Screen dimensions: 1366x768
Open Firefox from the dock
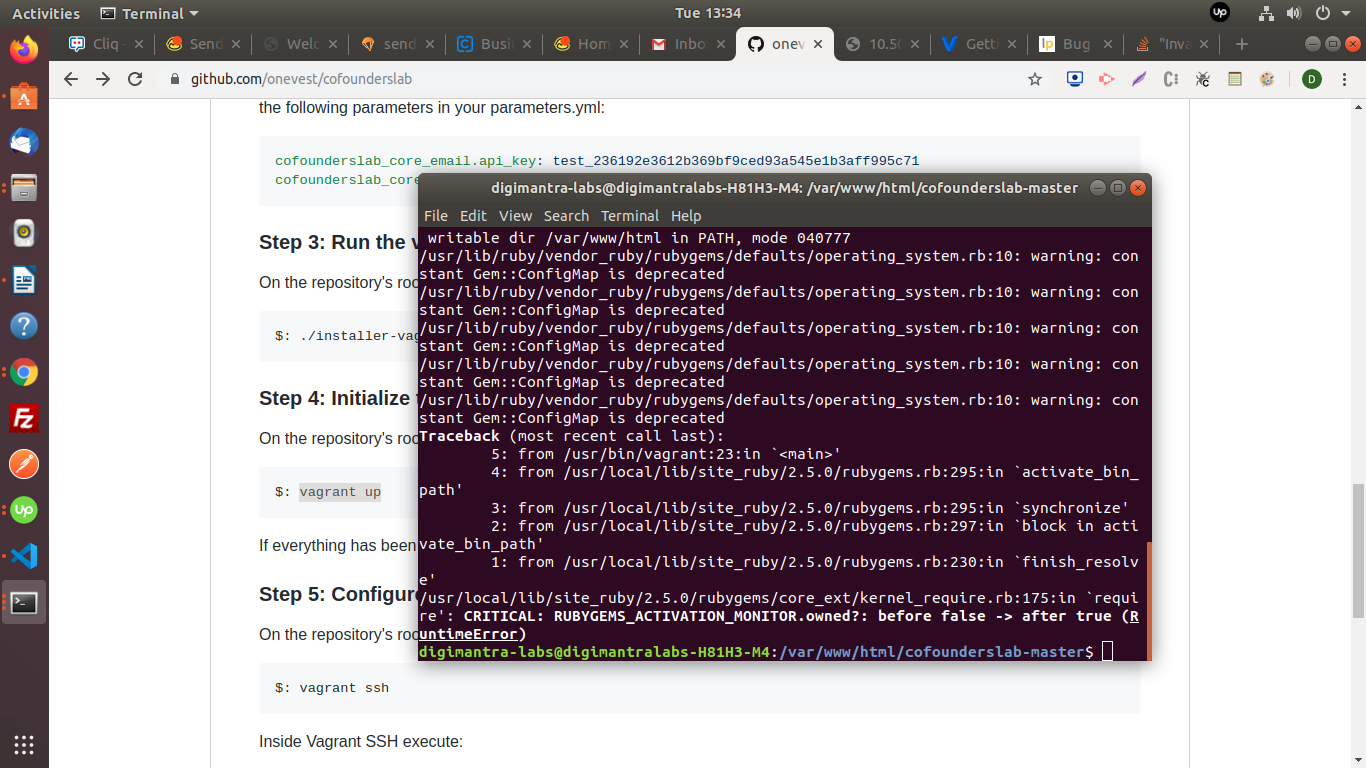point(24,49)
